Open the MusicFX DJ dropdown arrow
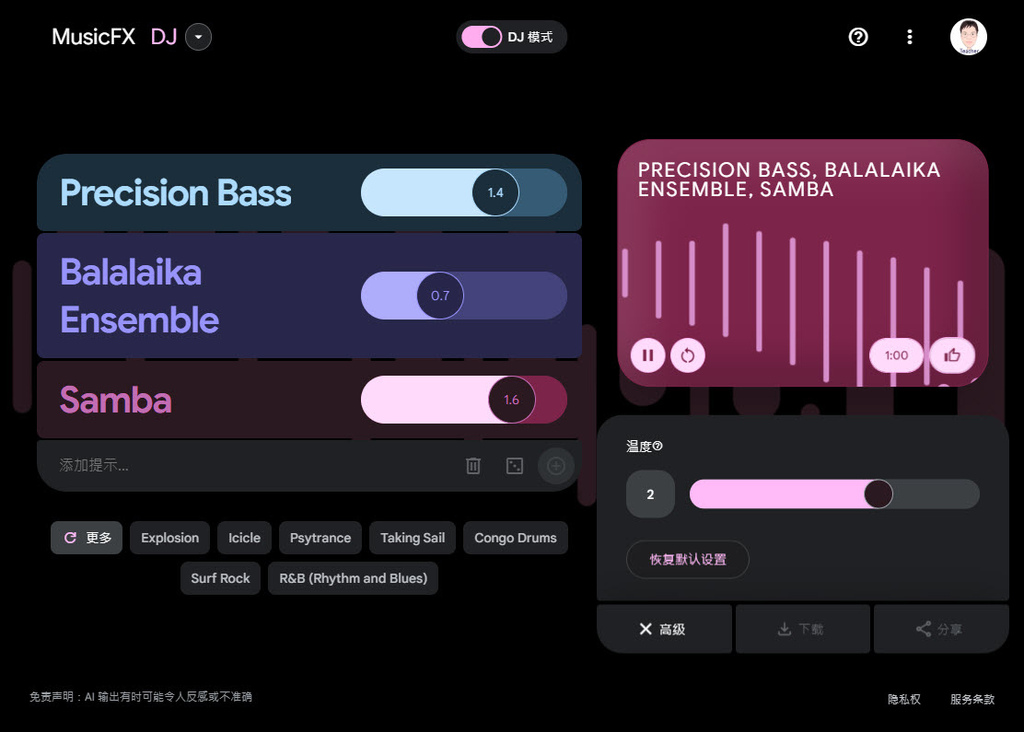Screen dimensions: 1024x732 coord(198,37)
